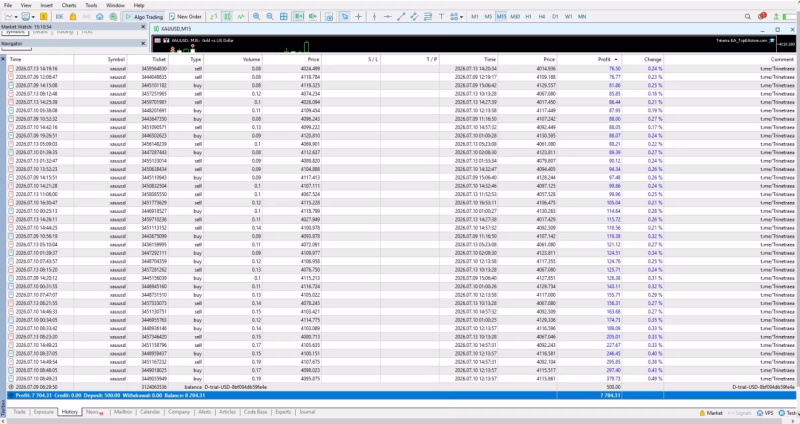This screenshot has width=800, height=424.
Task: Open the Window menu
Action: click(x=115, y=5)
